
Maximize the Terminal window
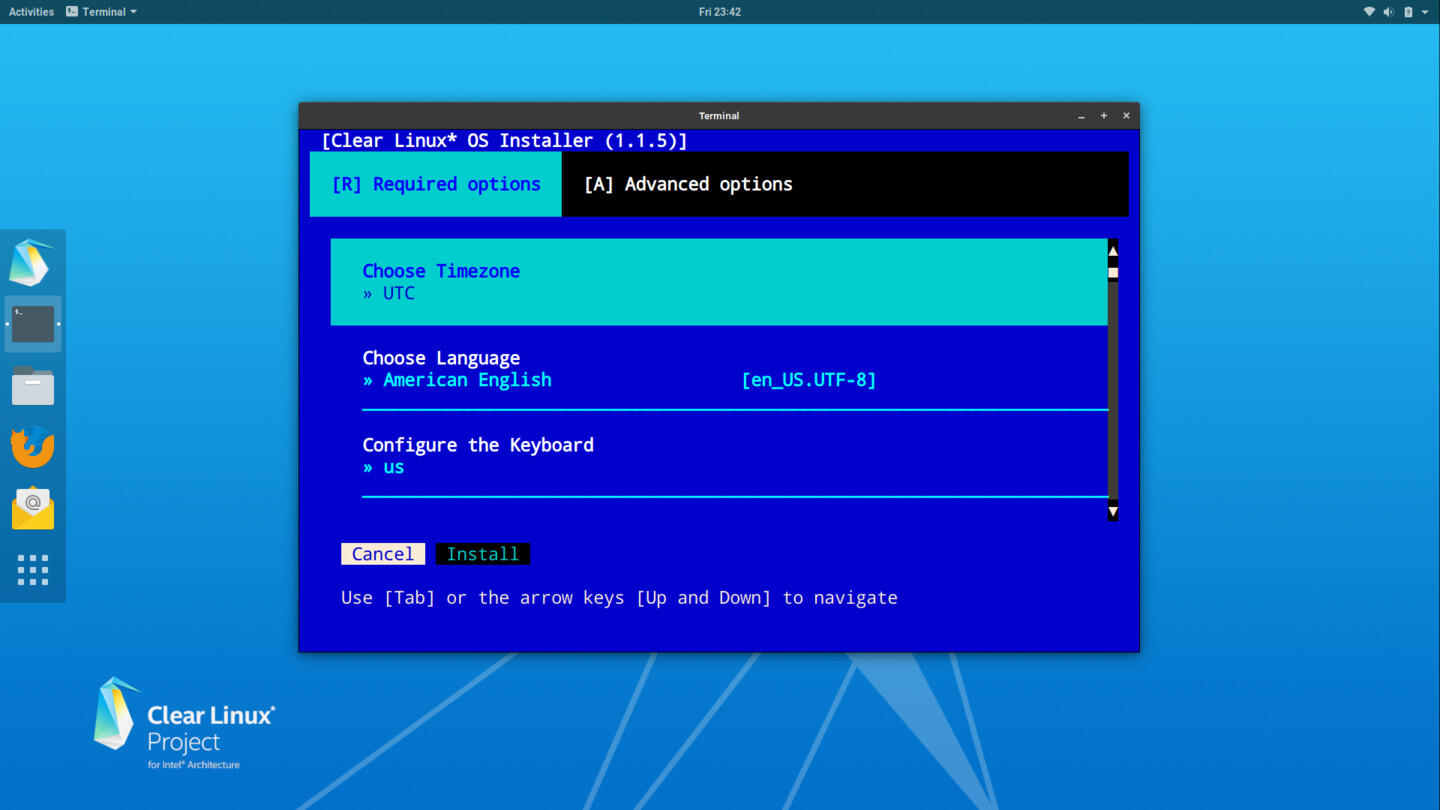(1104, 116)
